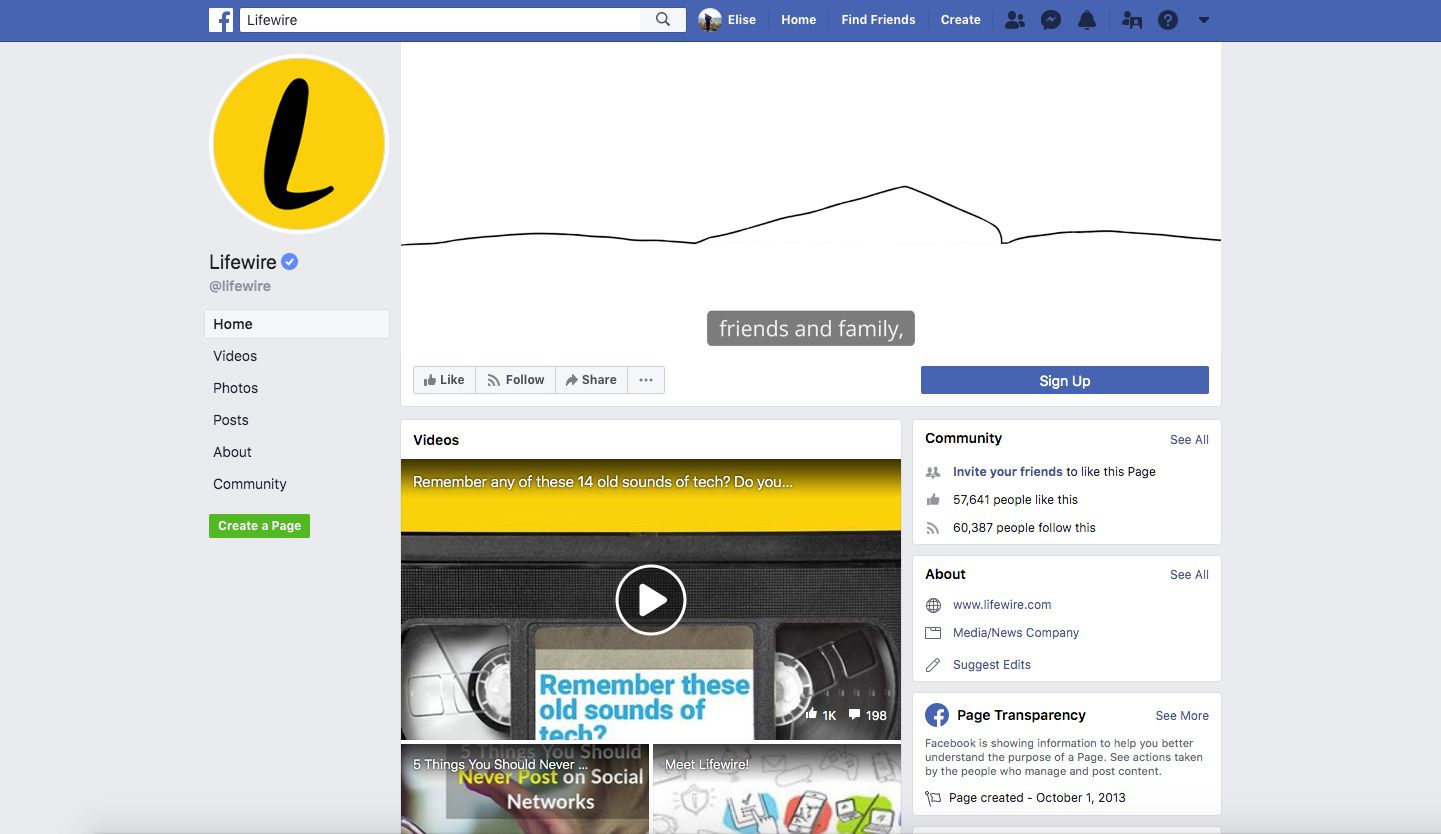Open video title 'Remember any of these 14 old sounds'
The image size is (1441, 834).
(602, 482)
